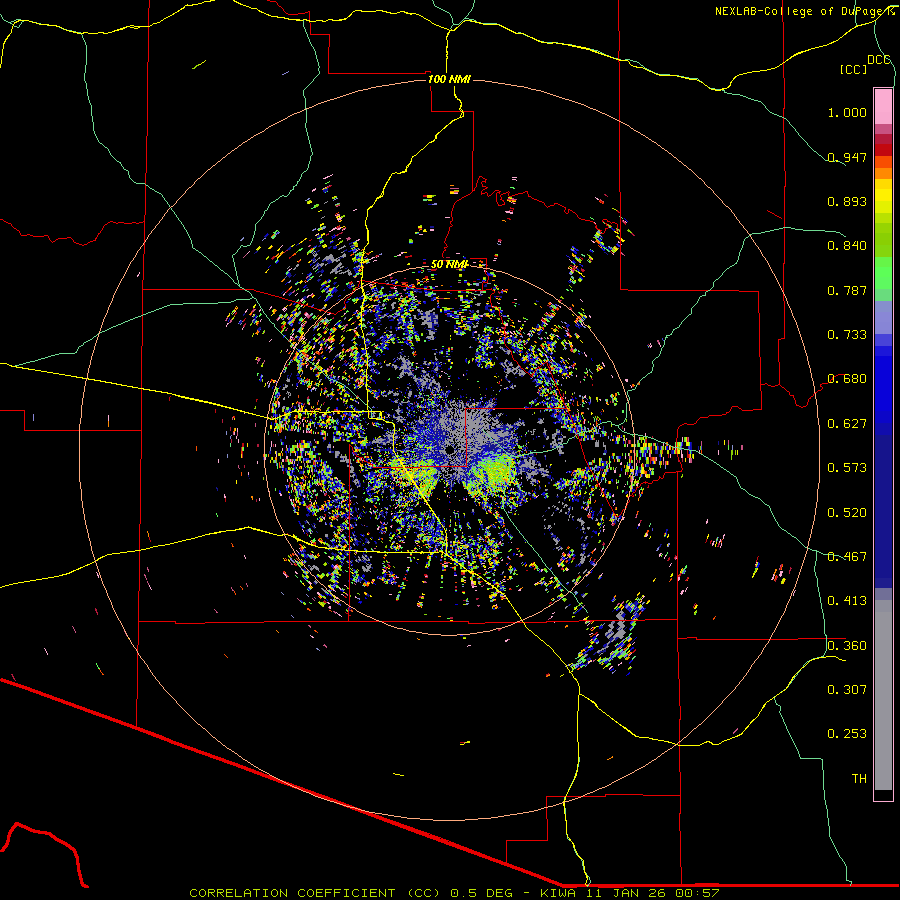Click the 50 NMI range ring label

click(x=449, y=264)
